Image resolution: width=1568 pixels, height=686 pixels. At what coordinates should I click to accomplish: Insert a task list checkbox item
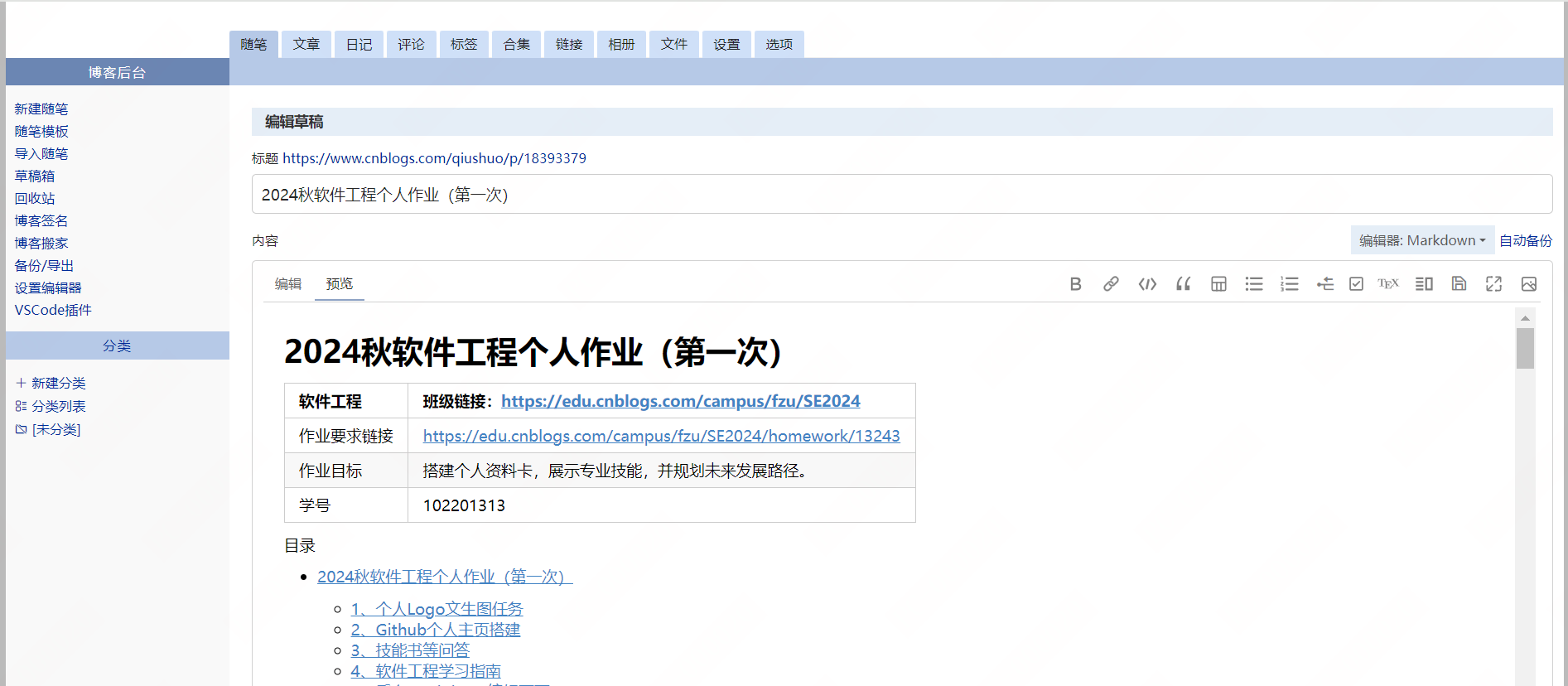point(1356,284)
